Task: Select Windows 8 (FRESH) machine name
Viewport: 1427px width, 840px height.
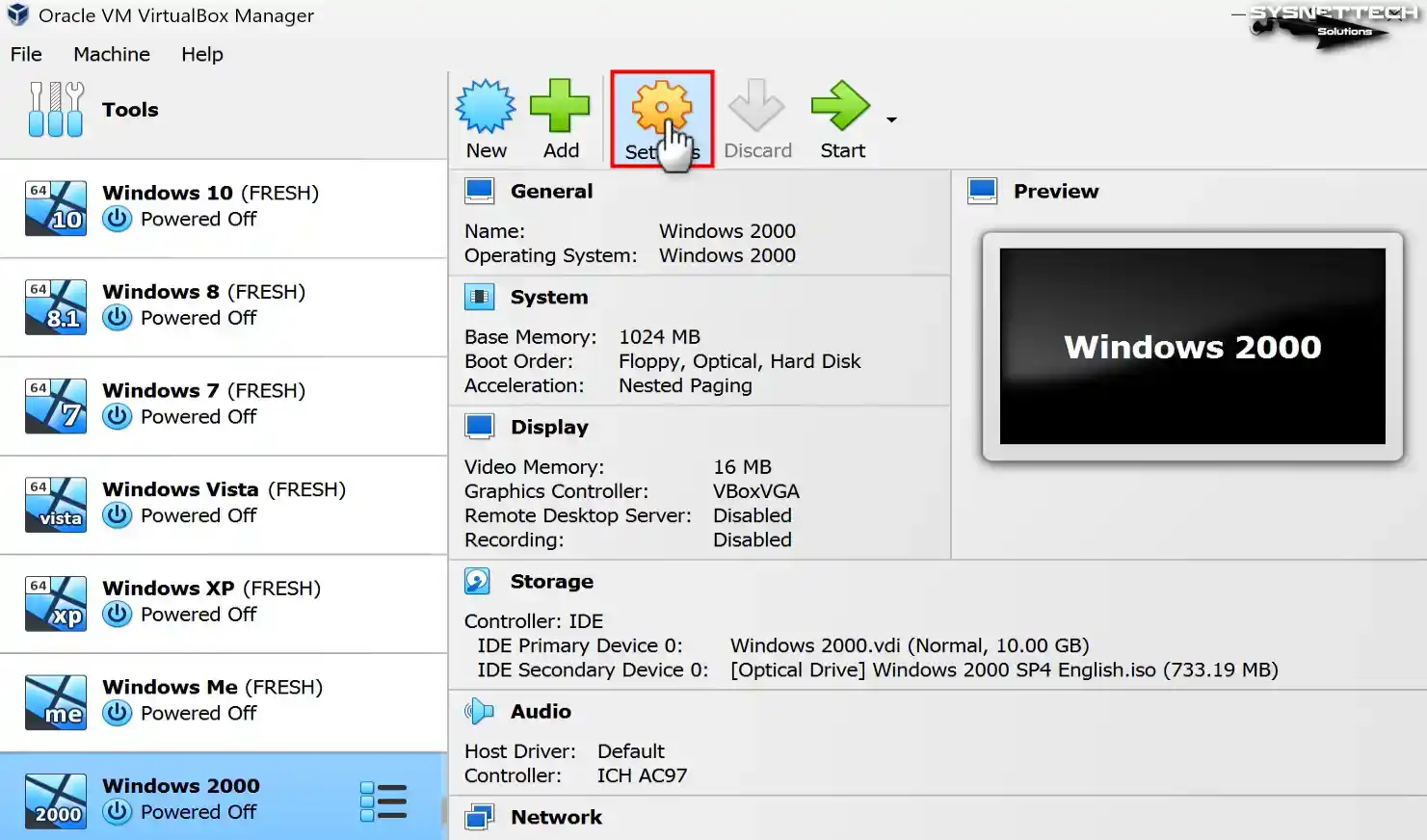Action: 203,291
